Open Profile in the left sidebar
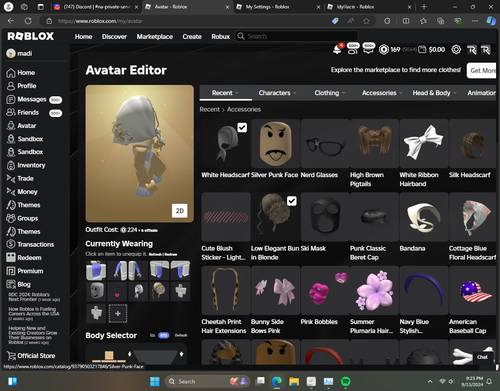The width and height of the screenshot is (500, 391). [22, 86]
